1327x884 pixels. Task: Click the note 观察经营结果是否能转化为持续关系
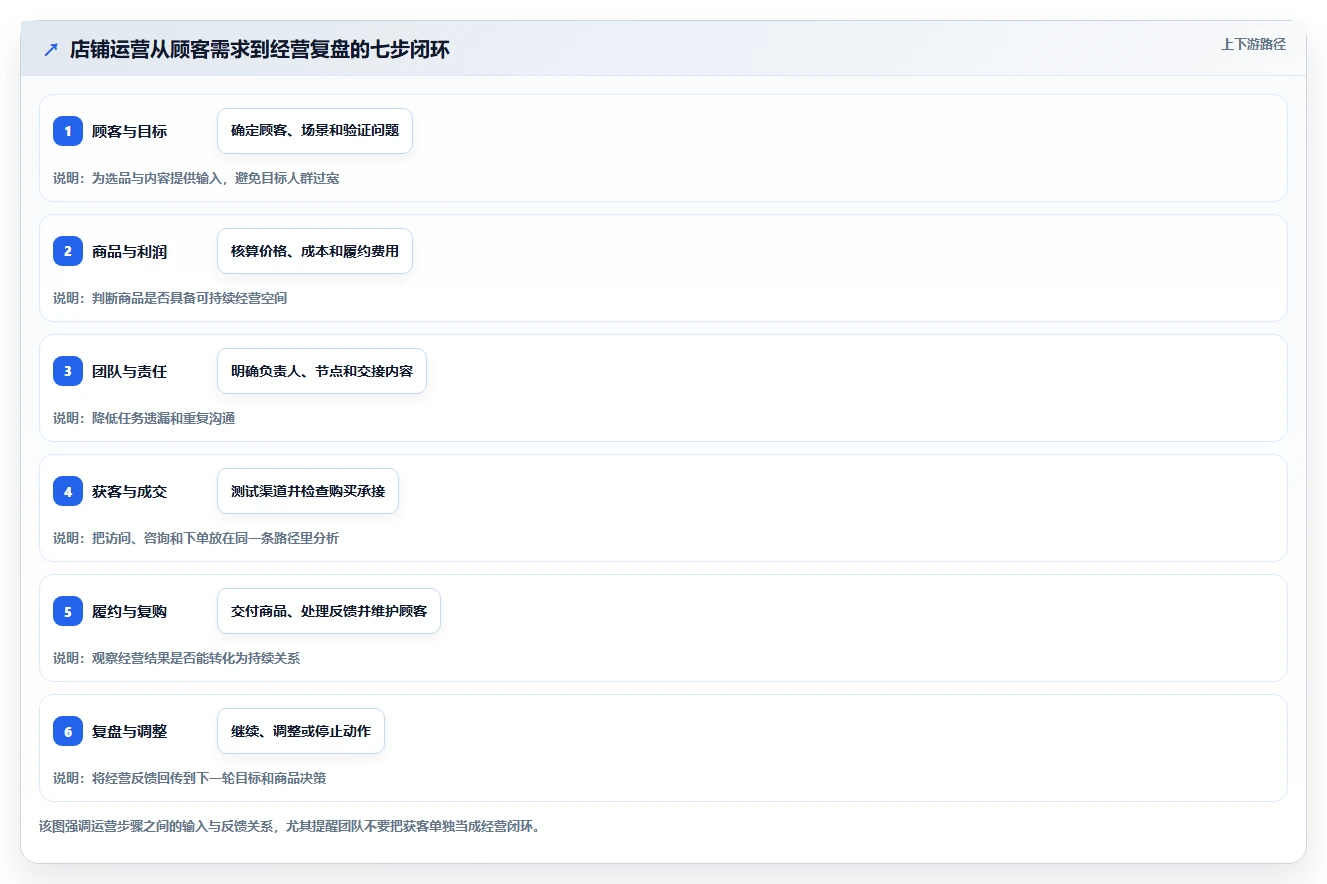click(196, 658)
